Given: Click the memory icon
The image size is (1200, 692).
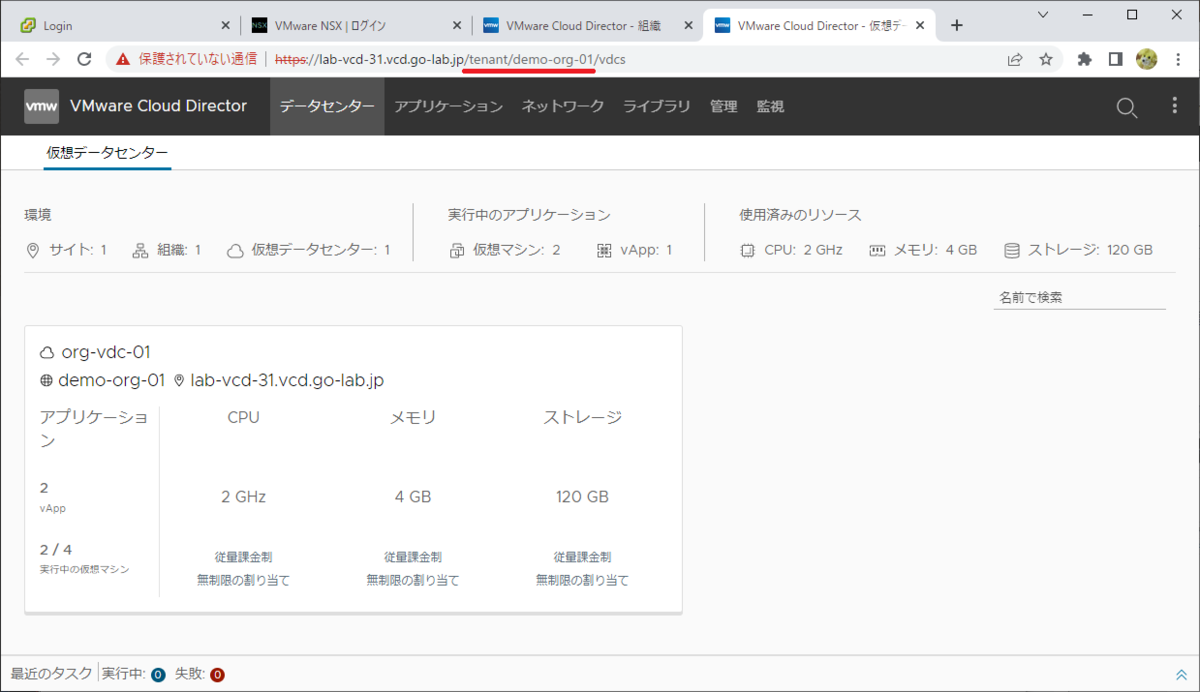Looking at the screenshot, I should click(x=877, y=250).
